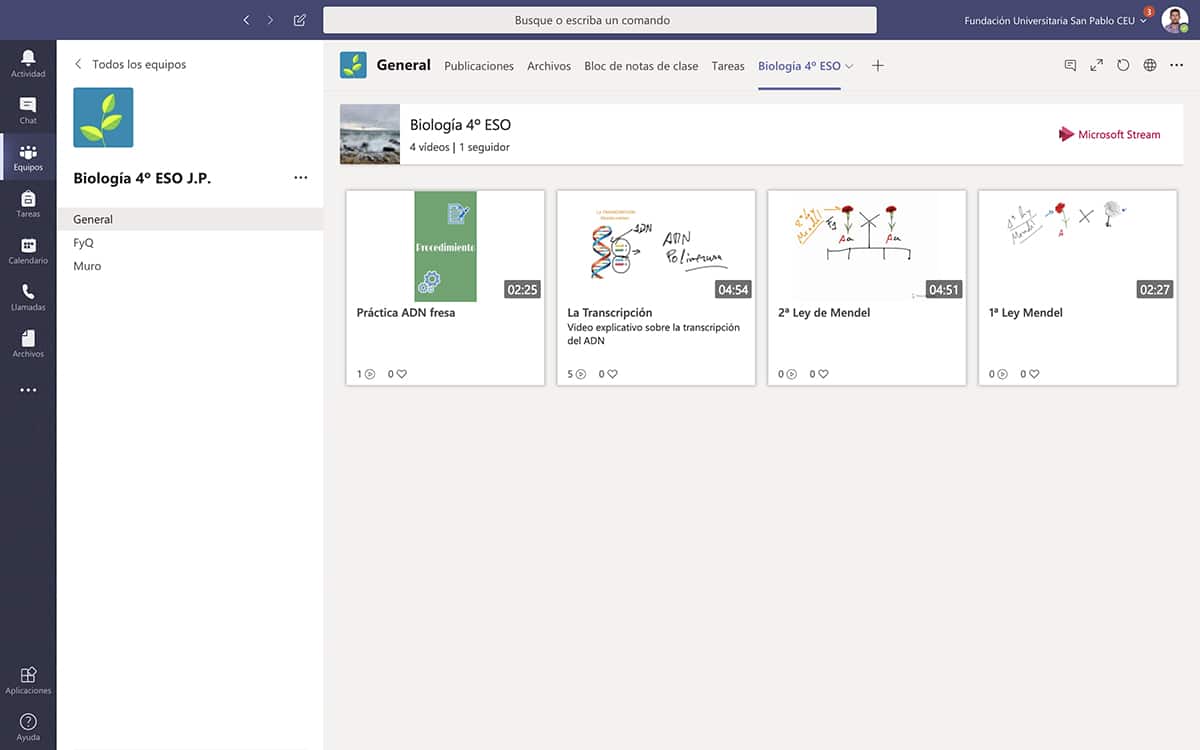
Task: Click the command search box
Action: click(x=600, y=20)
